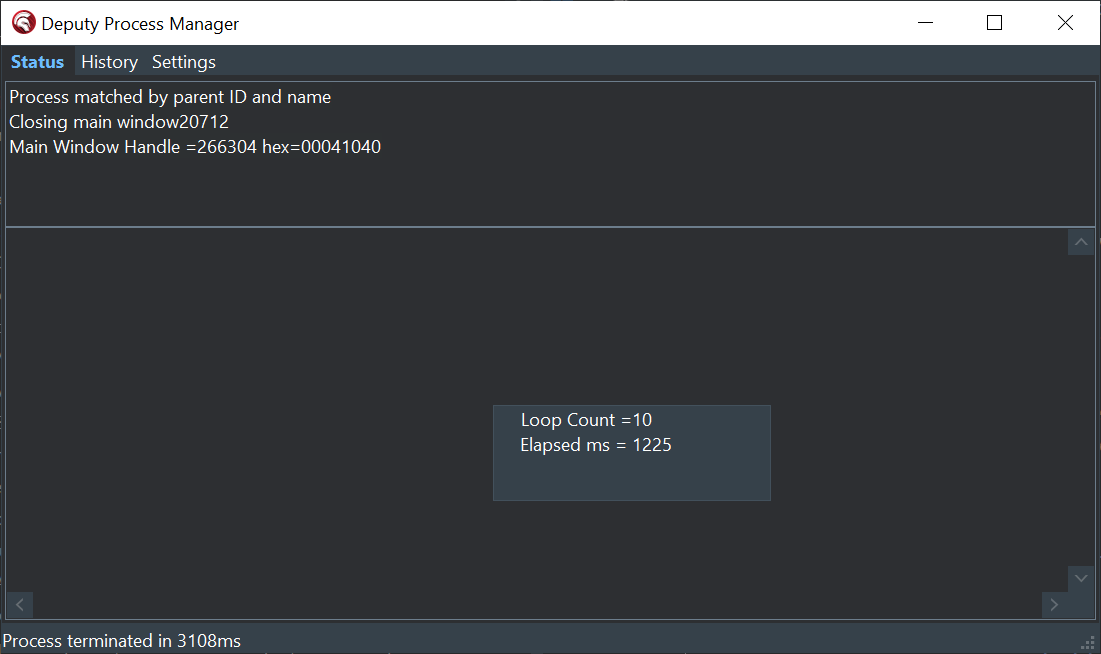Click the up chevron navigation arrow

(1080, 242)
